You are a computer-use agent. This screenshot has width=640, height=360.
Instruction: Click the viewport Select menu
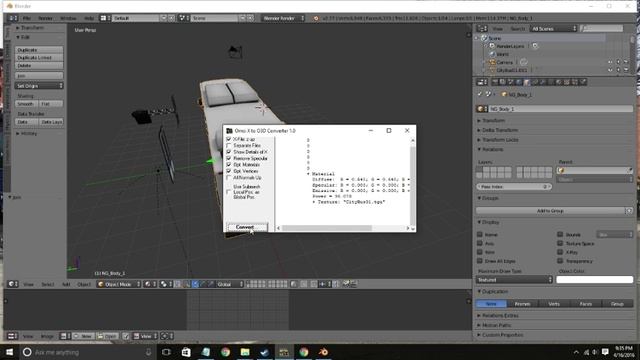coord(48,284)
